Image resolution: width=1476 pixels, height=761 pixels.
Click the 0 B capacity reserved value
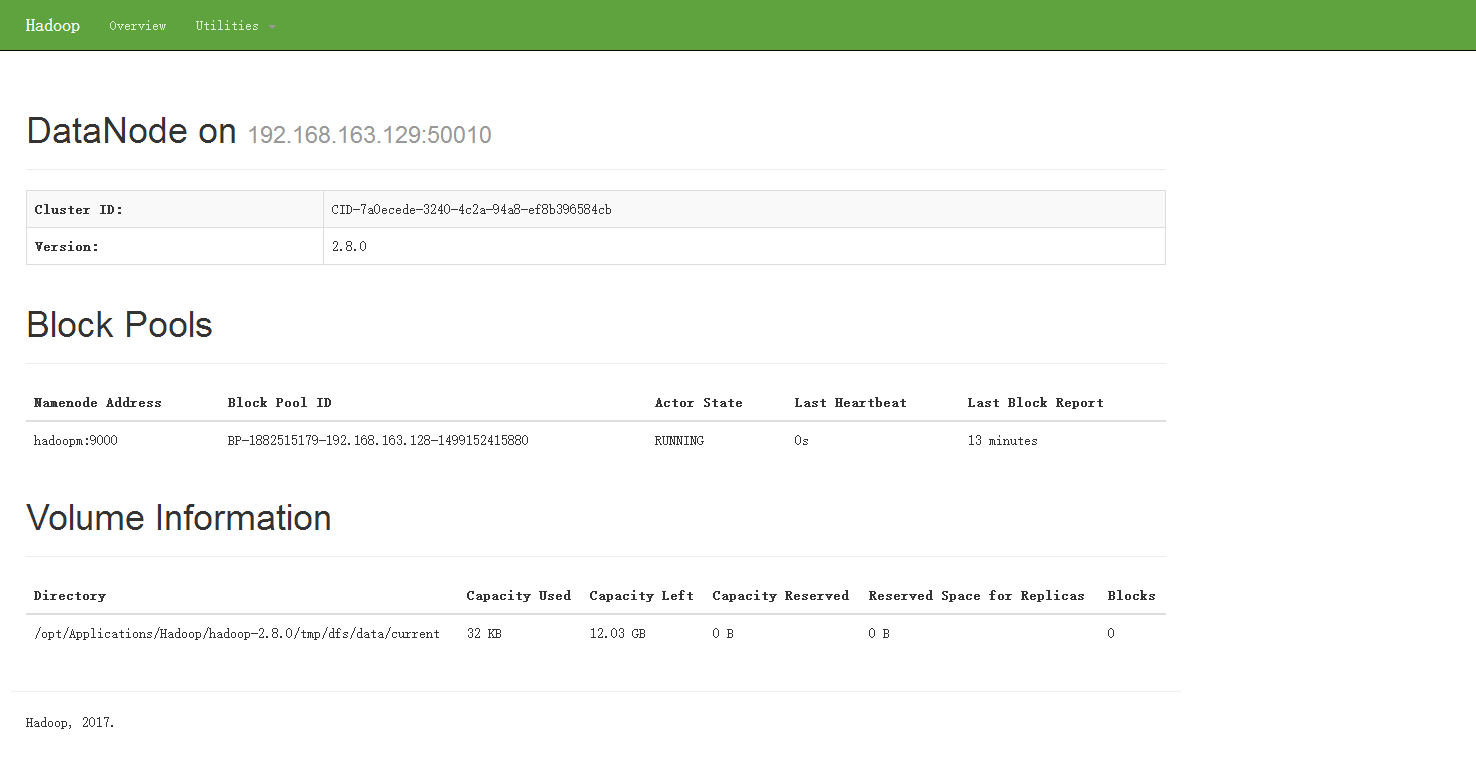(724, 634)
